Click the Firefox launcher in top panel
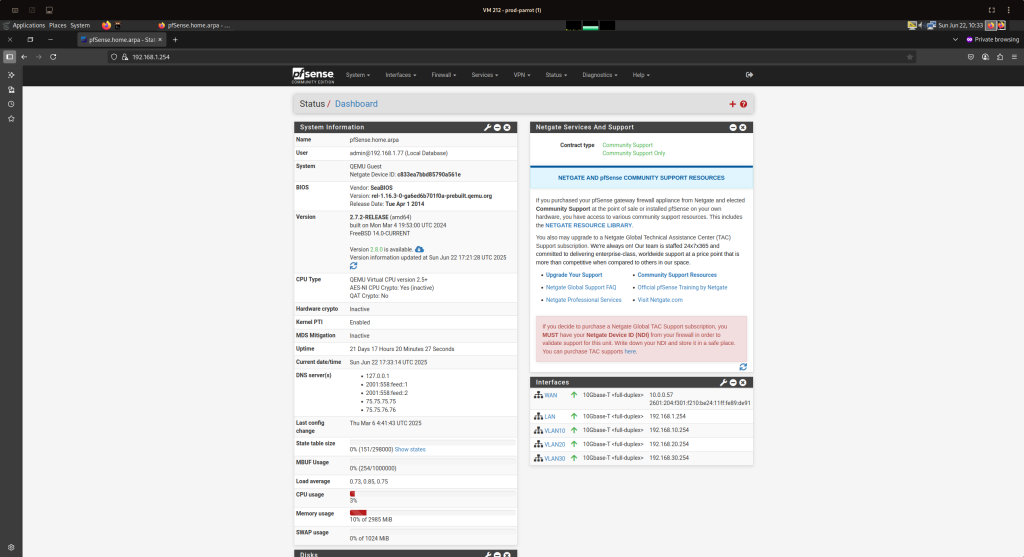The width and height of the screenshot is (1024, 557). pyautogui.click(x=106, y=25)
